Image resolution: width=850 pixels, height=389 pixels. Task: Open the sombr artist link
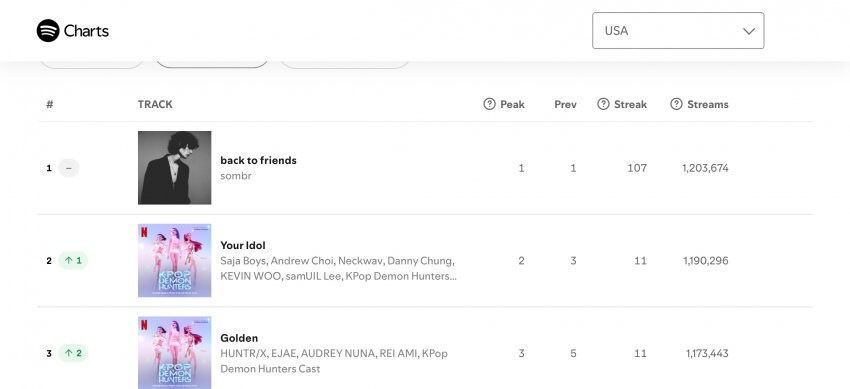(236, 176)
